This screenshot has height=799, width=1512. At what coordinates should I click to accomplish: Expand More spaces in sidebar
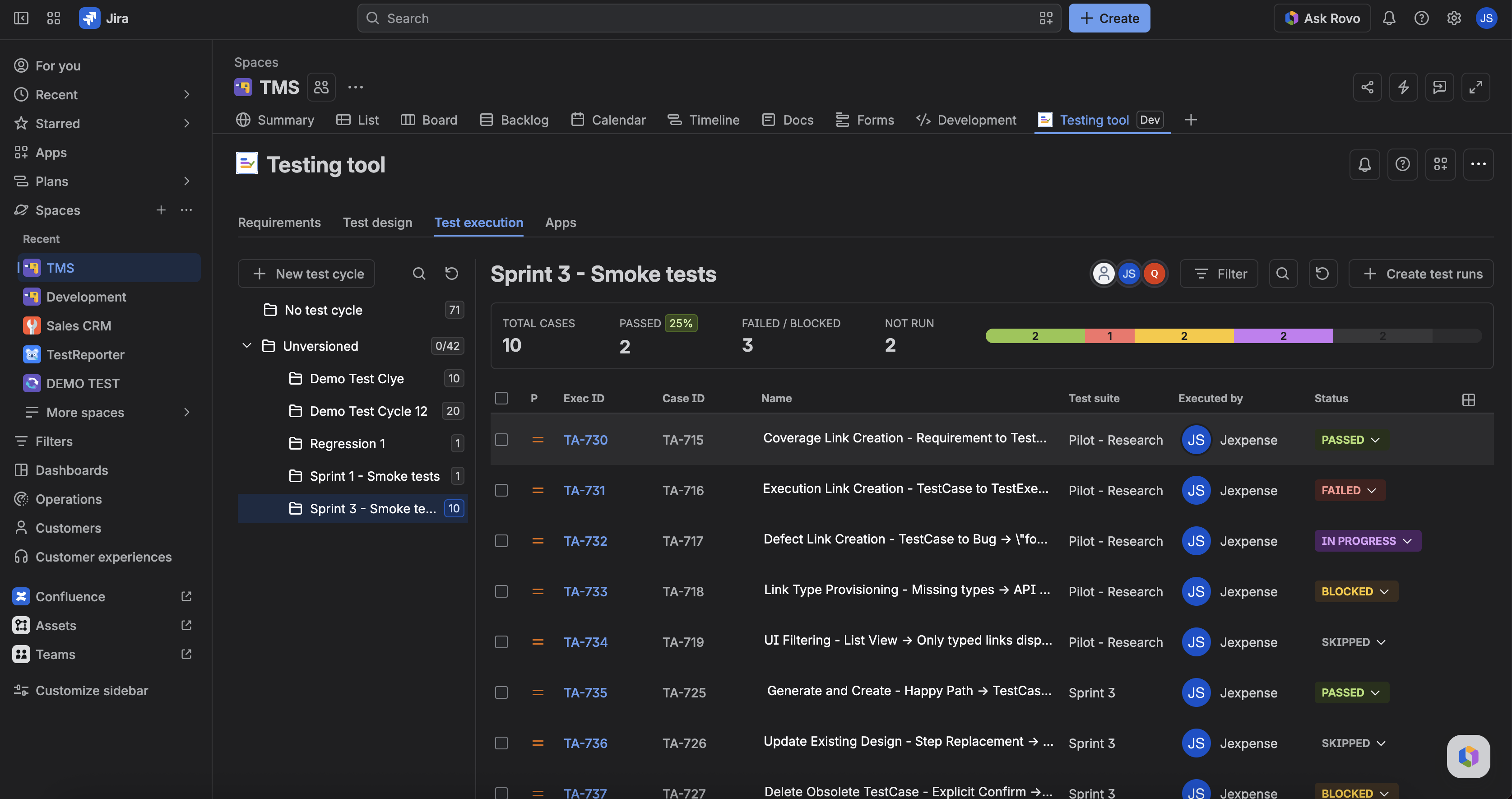click(187, 412)
